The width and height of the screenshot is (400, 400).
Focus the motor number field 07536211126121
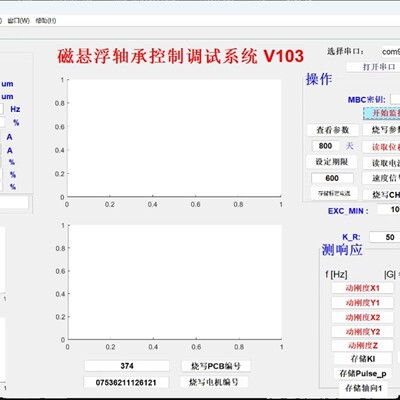(x=126, y=382)
